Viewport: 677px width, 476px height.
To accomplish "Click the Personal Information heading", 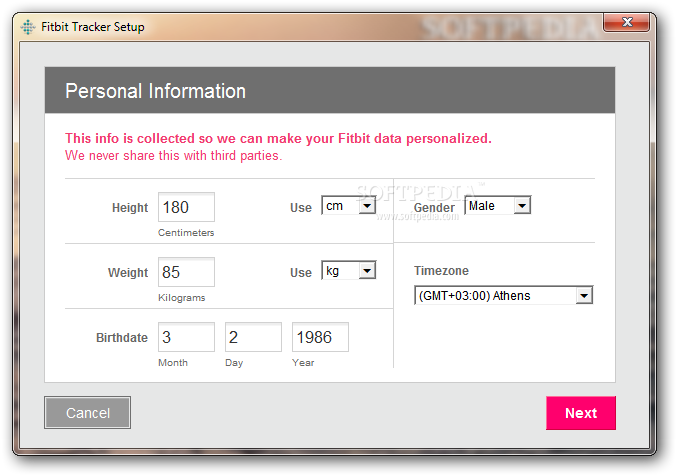I will (155, 91).
